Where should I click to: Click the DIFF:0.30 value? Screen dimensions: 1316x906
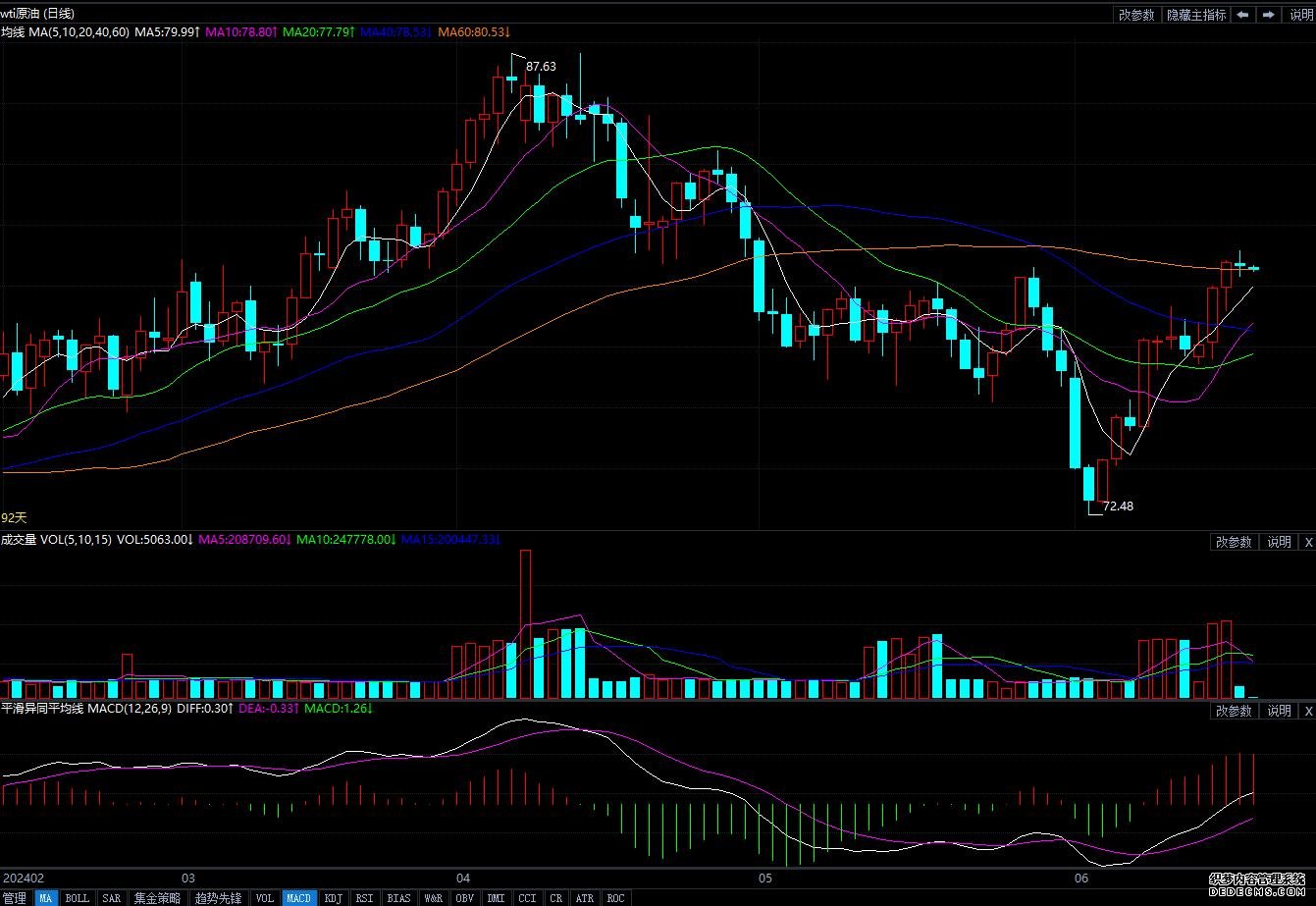pyautogui.click(x=207, y=709)
